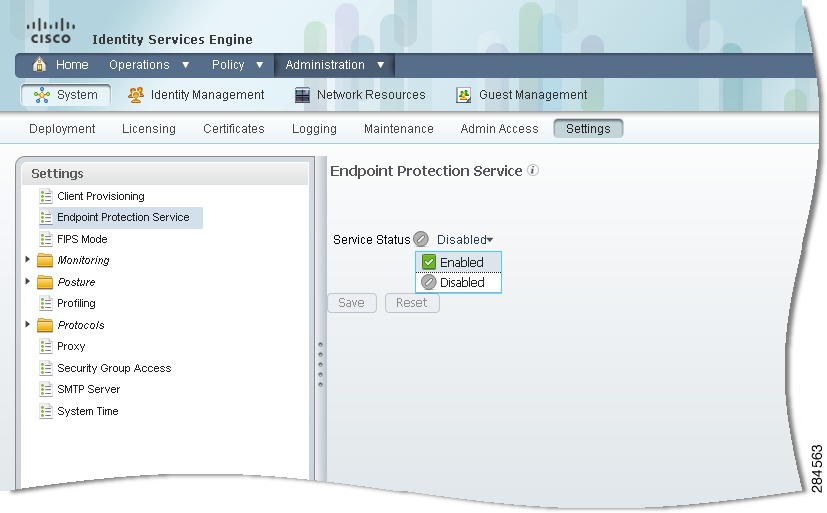
Task: Click the Proxy list icon
Action: (x=46, y=346)
